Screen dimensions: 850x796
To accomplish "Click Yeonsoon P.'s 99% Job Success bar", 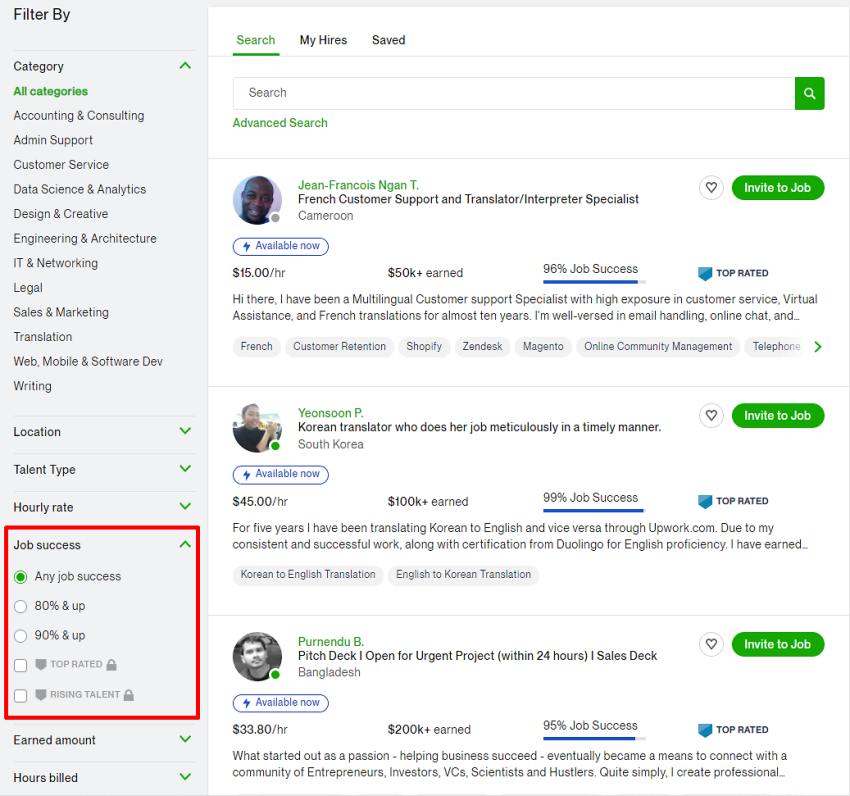I will pyautogui.click(x=591, y=496).
